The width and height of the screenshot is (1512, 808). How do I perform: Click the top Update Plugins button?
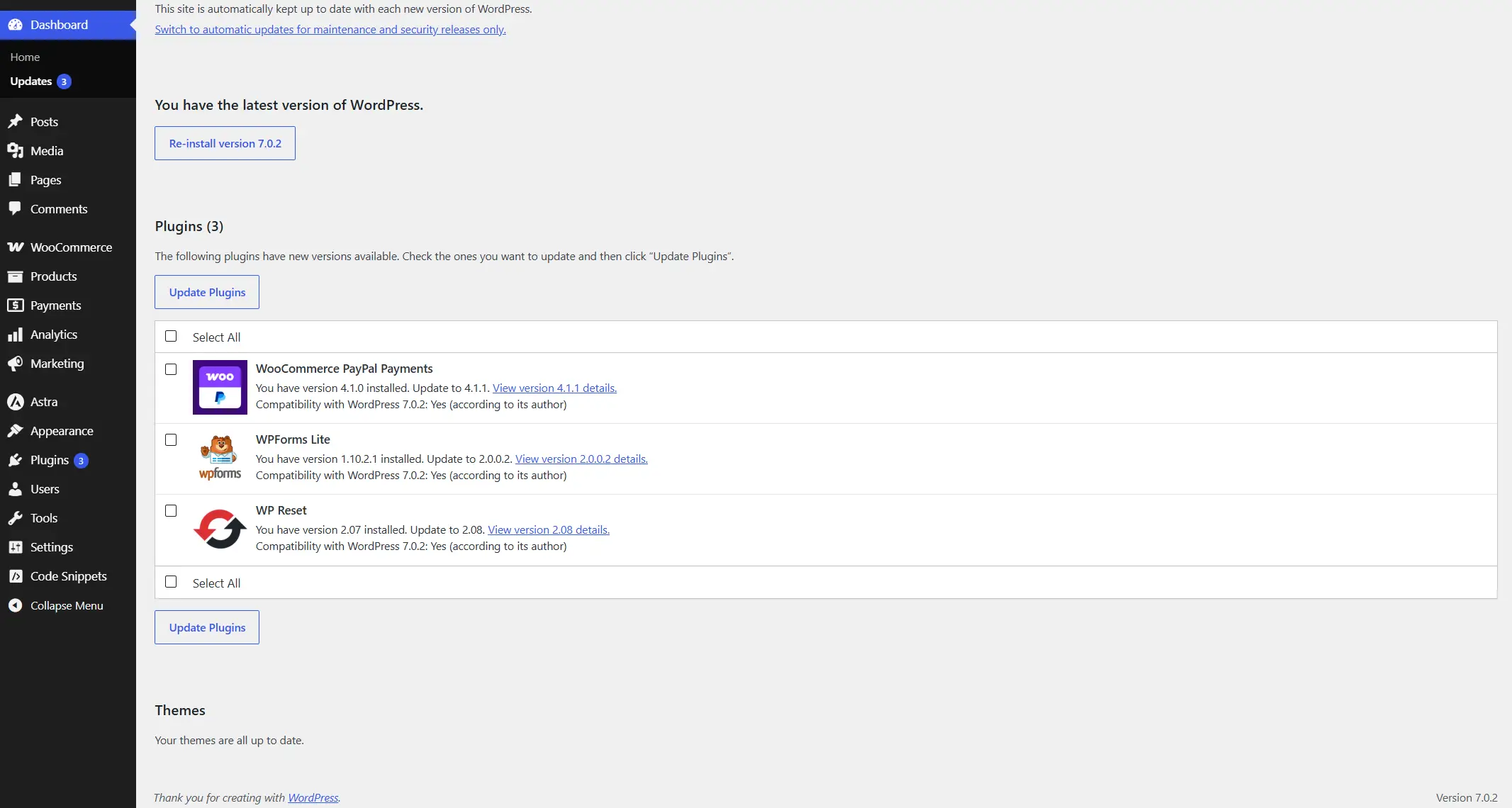[x=207, y=292]
